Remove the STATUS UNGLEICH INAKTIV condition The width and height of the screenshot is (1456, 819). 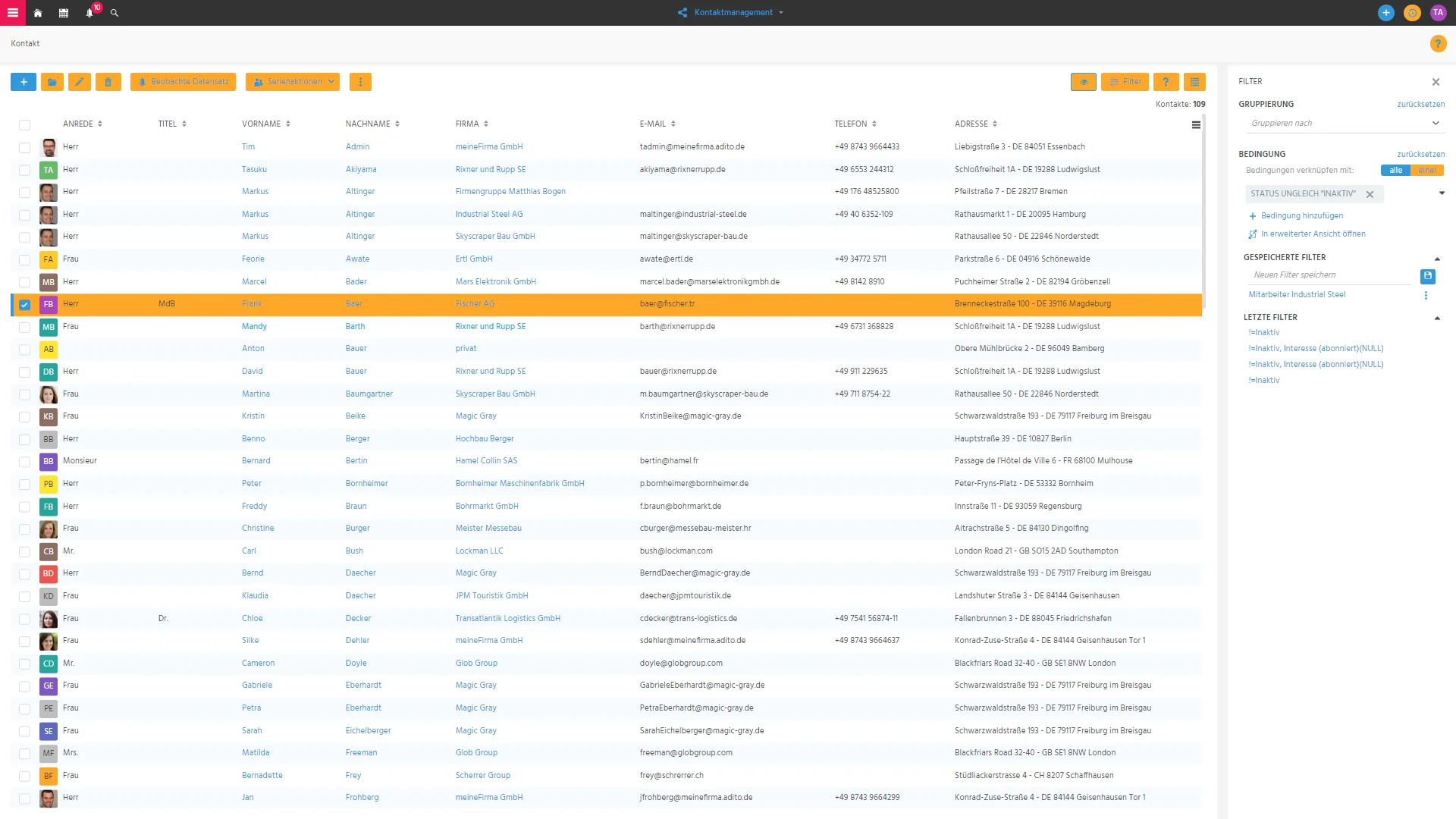(x=1370, y=194)
